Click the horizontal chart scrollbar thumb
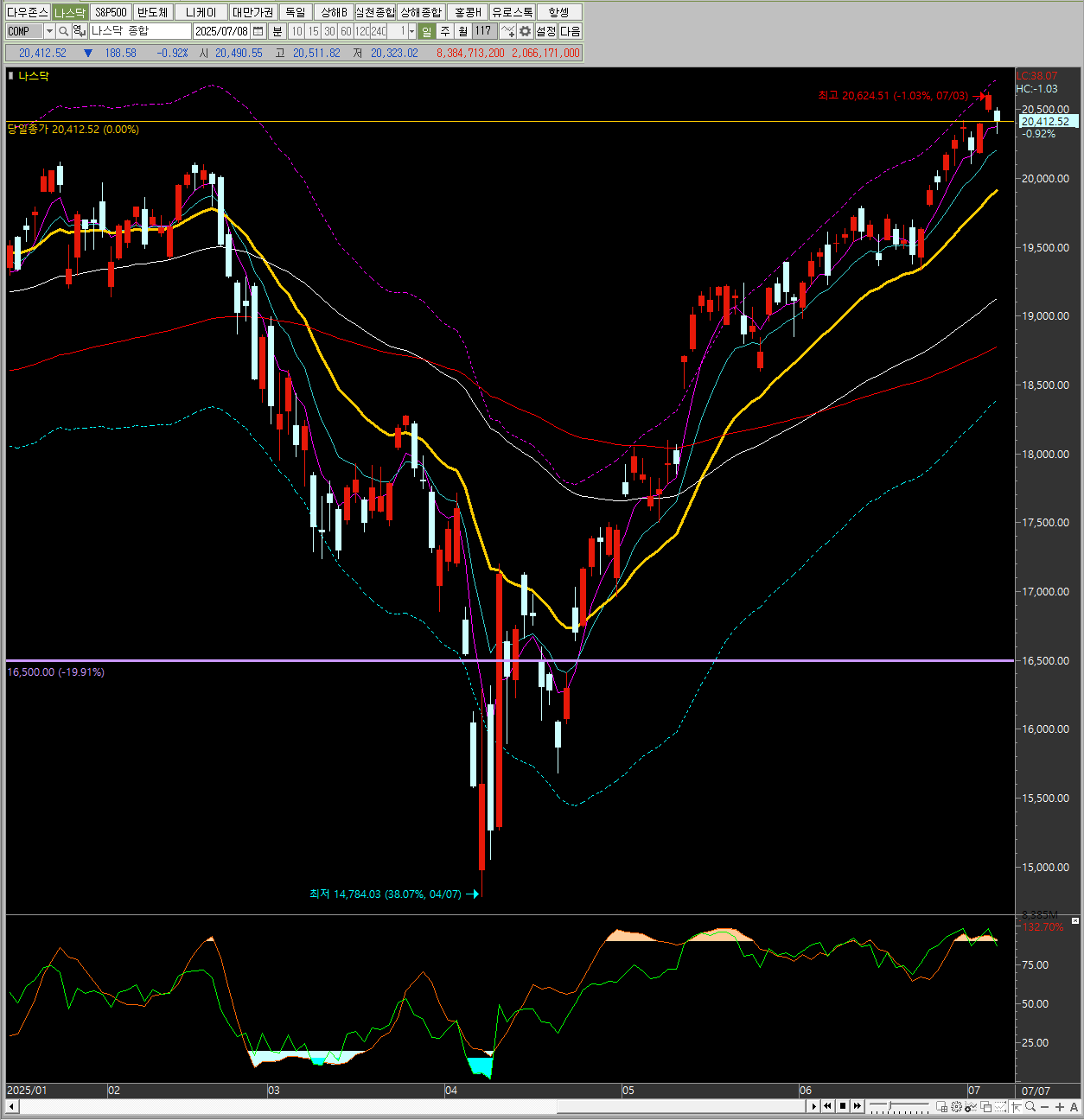The width and height of the screenshot is (1084, 1120). (683, 1106)
